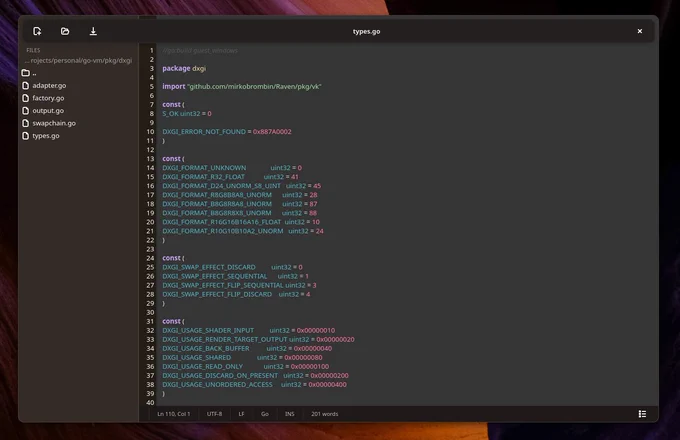Click line number 13 in the gutter
Image resolution: width=680 pixels, height=440 pixels.
pyautogui.click(x=150, y=159)
